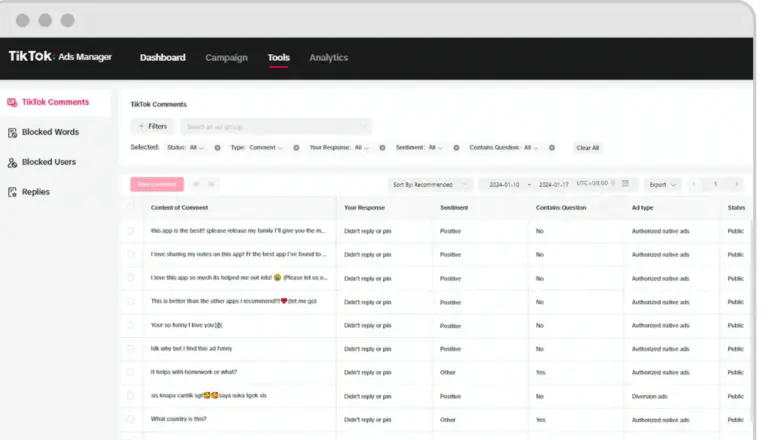Tick checkbox for "Idk why but I find this ad funny"
The image size is (768, 440).
click(130, 348)
